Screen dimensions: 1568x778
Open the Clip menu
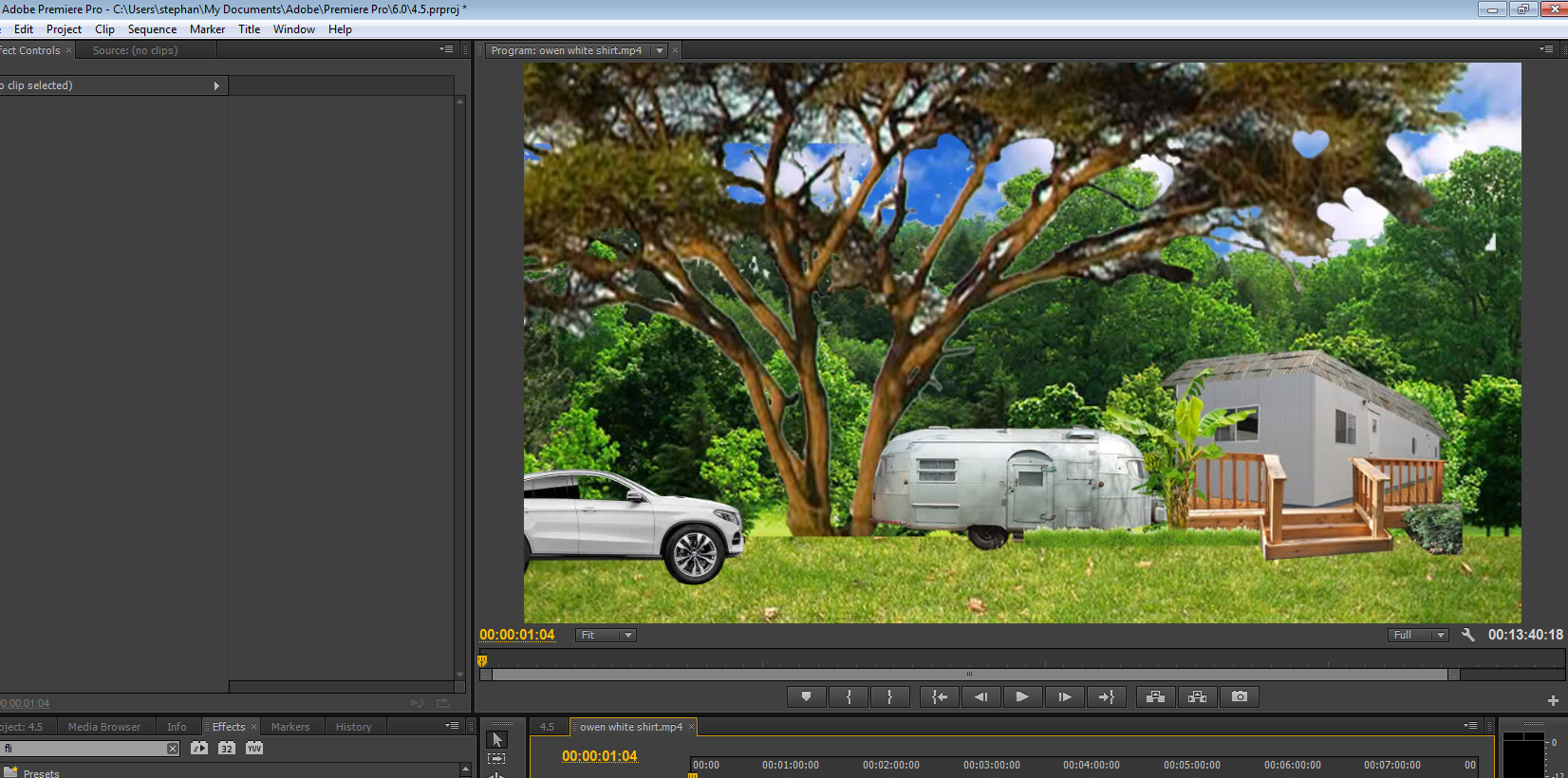(104, 29)
